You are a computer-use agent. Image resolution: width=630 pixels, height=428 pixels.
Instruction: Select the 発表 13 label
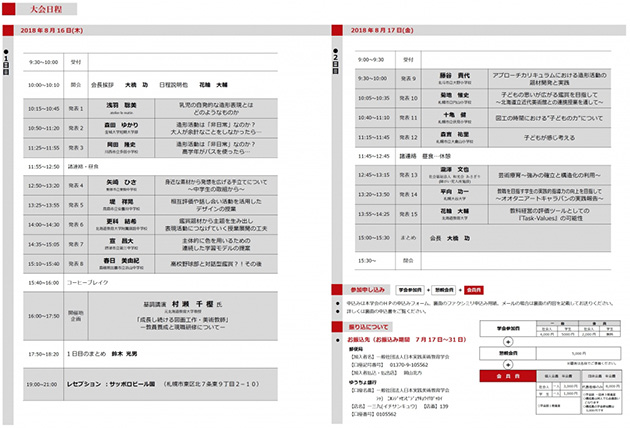(409, 175)
